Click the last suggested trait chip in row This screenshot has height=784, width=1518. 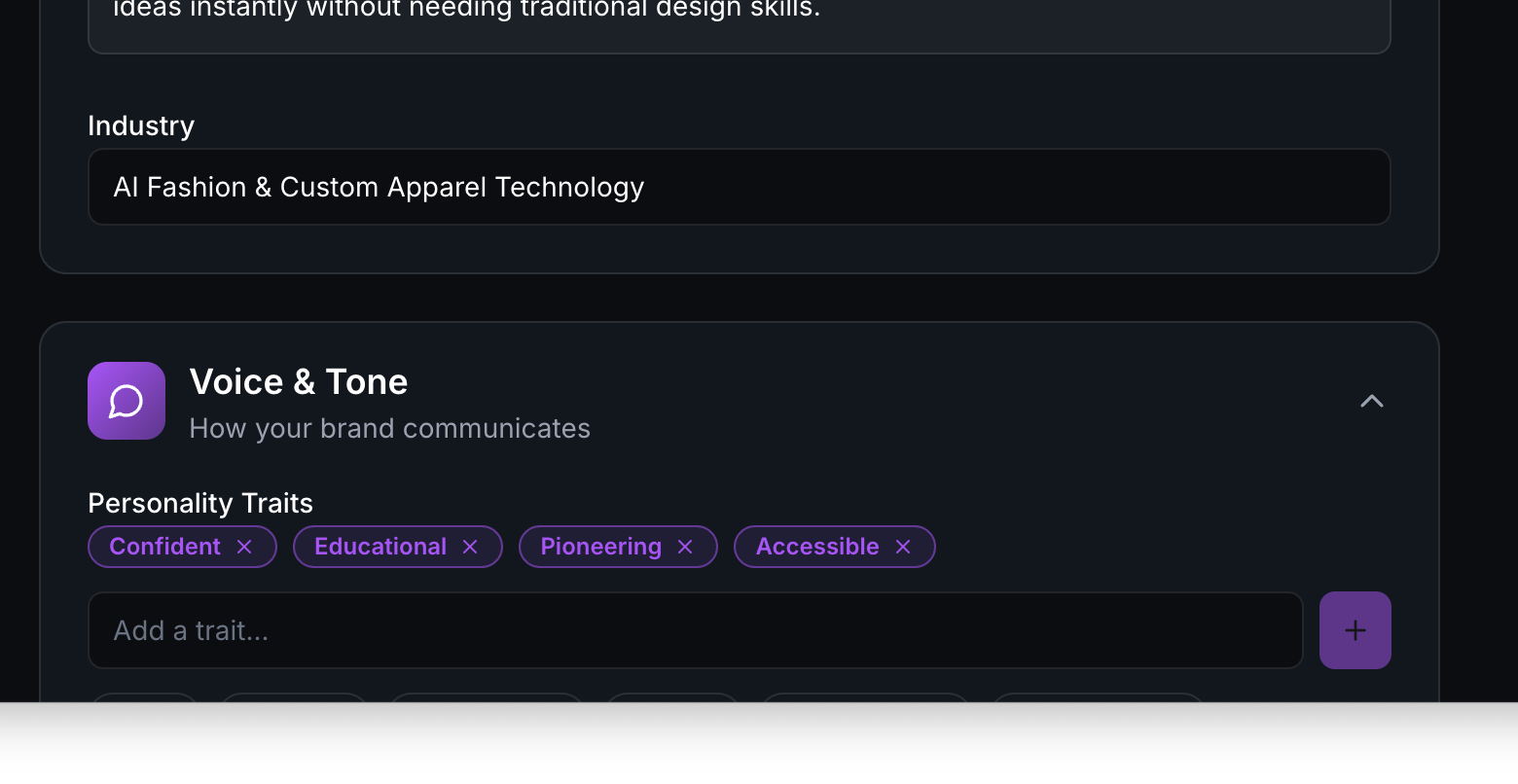tap(1097, 696)
